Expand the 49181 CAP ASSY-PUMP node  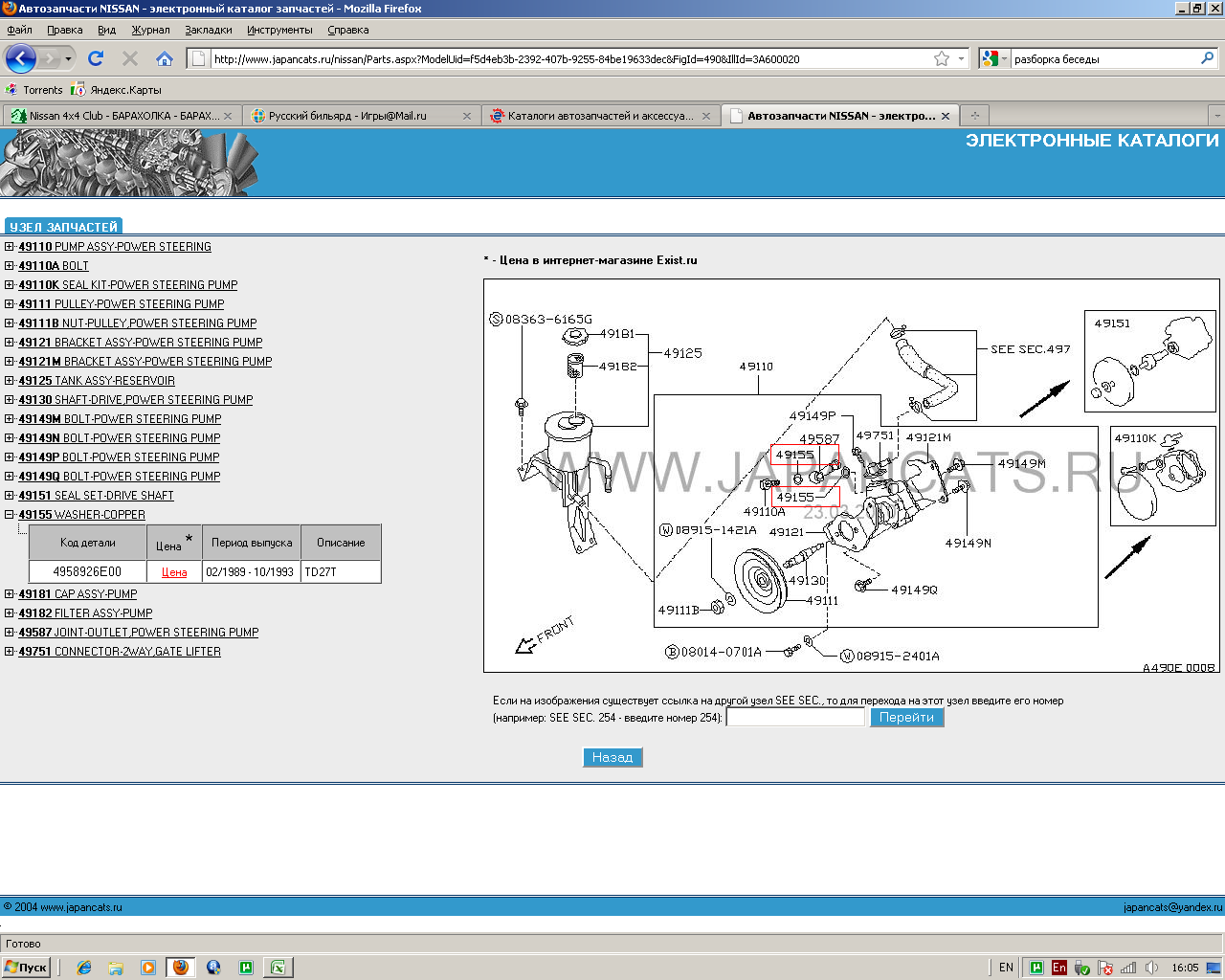pyautogui.click(x=10, y=593)
